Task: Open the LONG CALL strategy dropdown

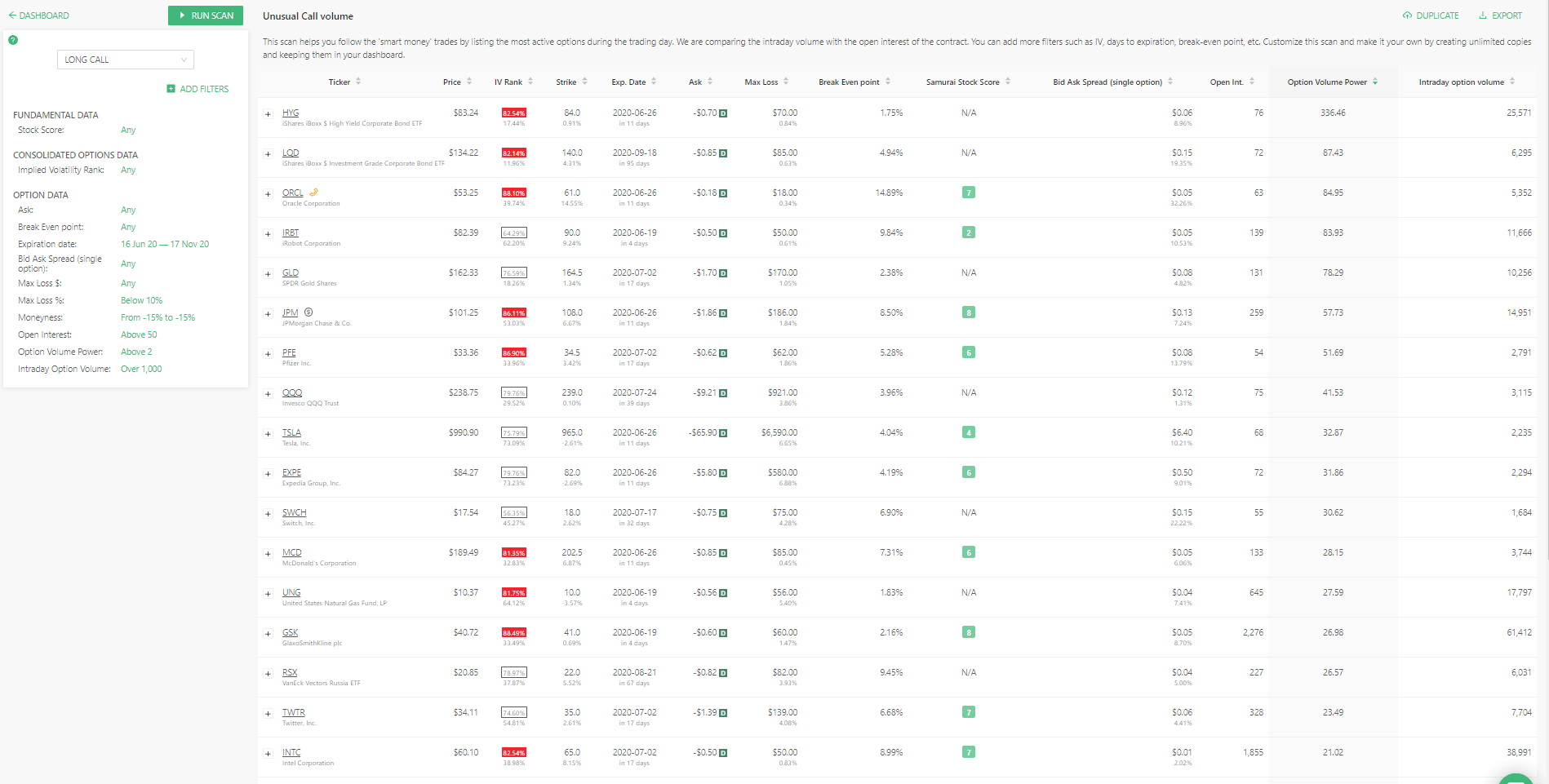Action: 125,59
